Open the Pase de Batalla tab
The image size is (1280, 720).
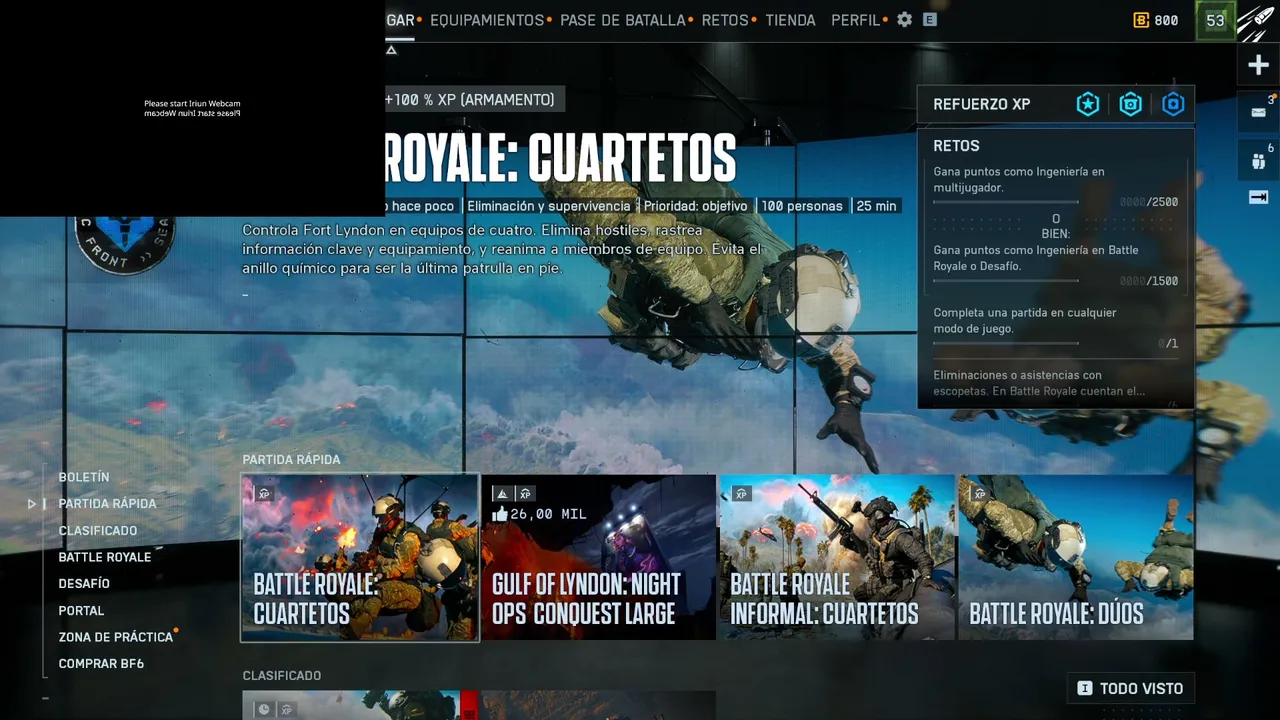click(623, 20)
